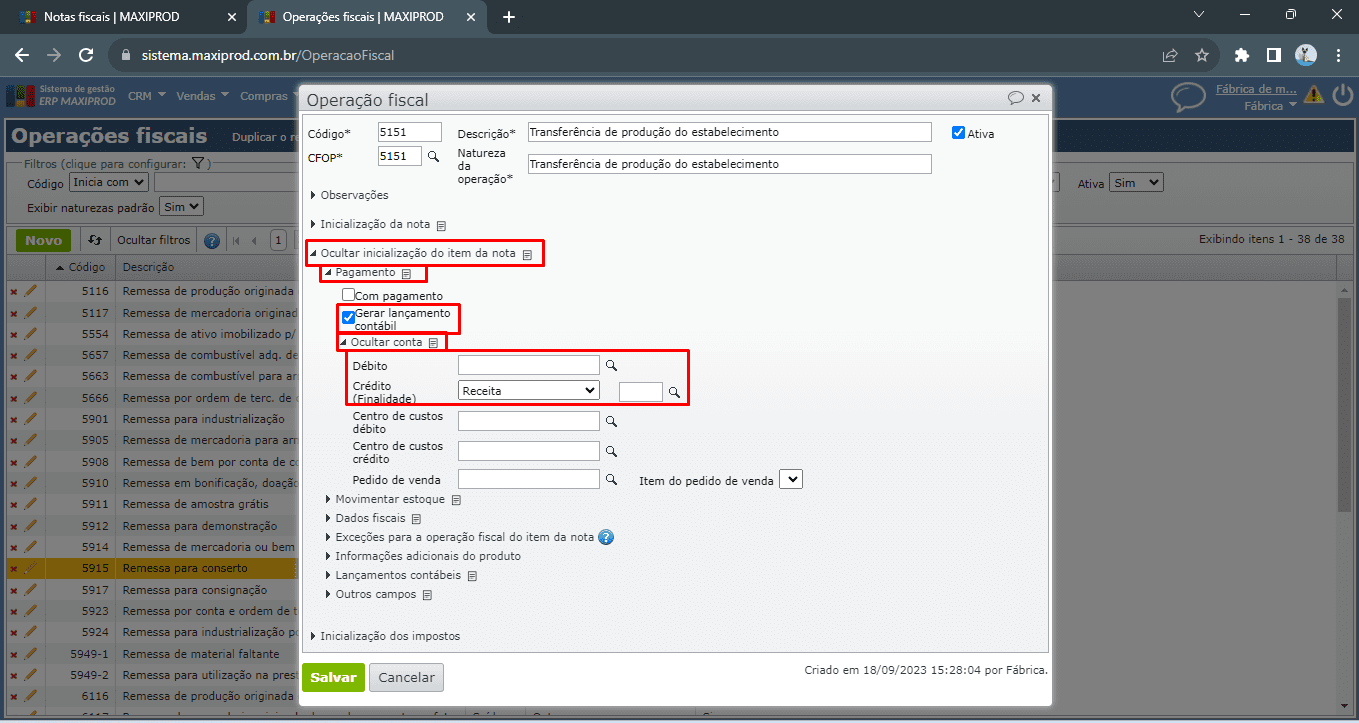Collapse Ocultar inicialização do item da nota
This screenshot has height=723, width=1359.
tap(413, 254)
